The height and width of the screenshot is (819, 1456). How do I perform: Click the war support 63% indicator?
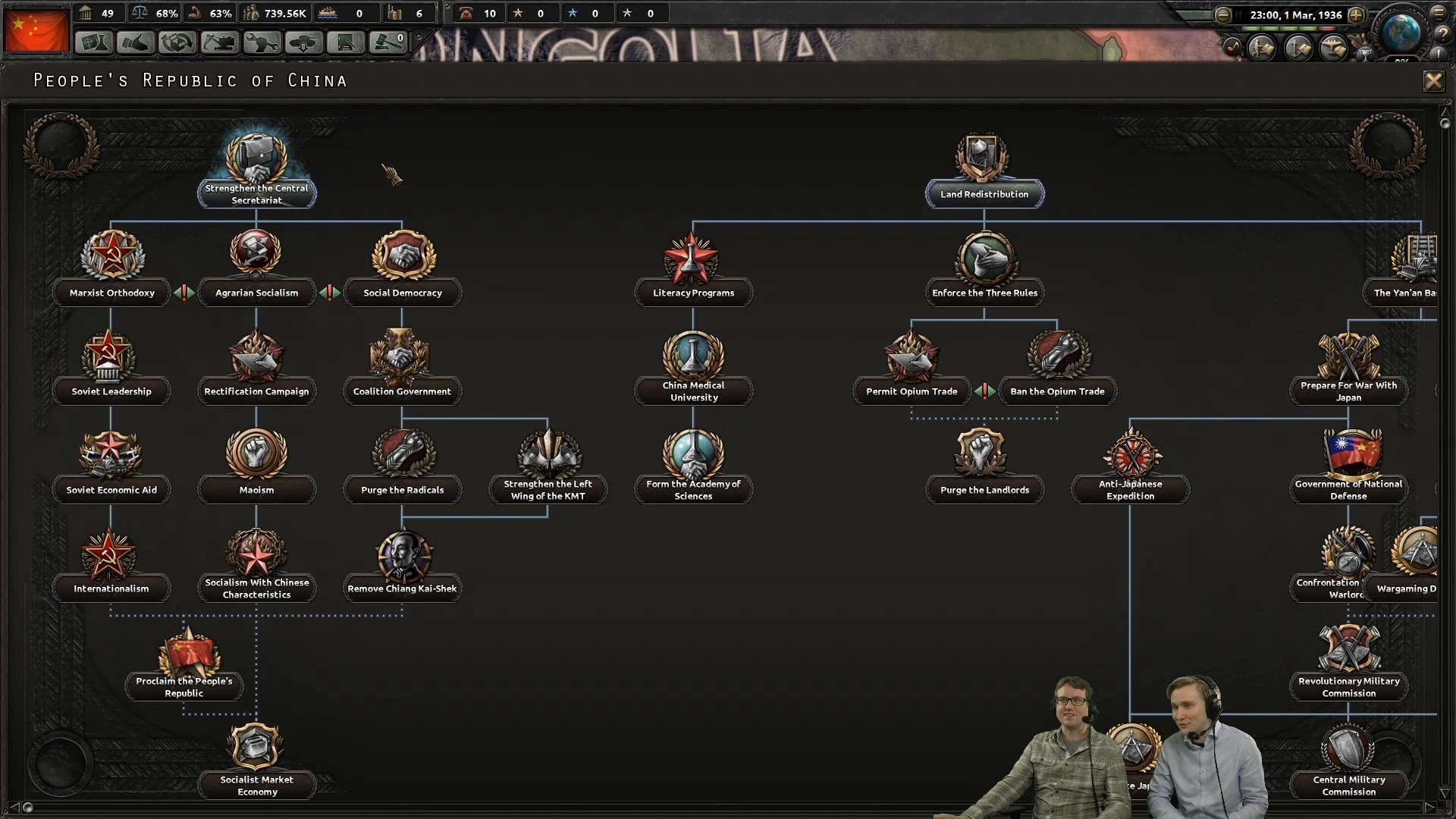[x=212, y=13]
